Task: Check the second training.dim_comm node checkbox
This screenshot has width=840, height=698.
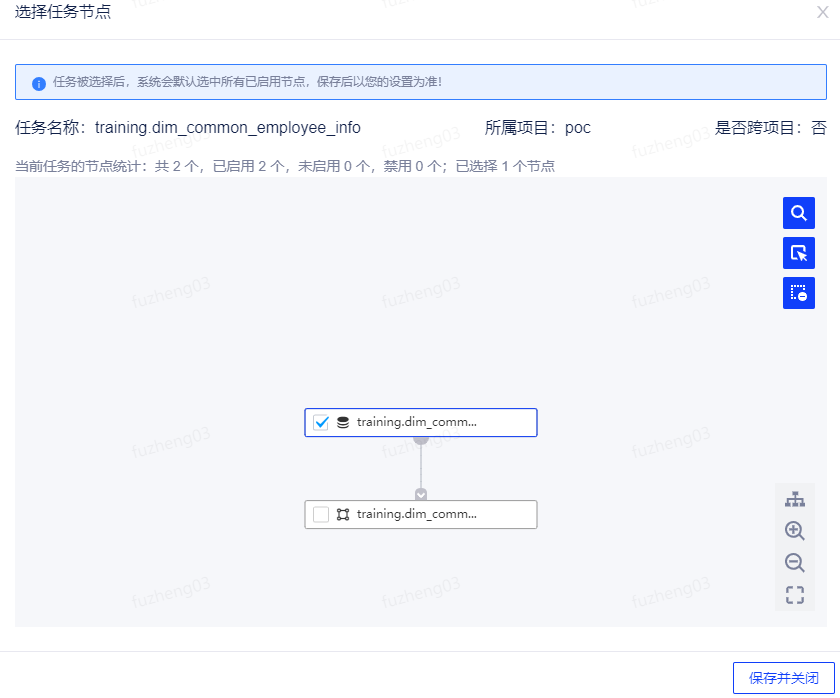Action: 321,514
